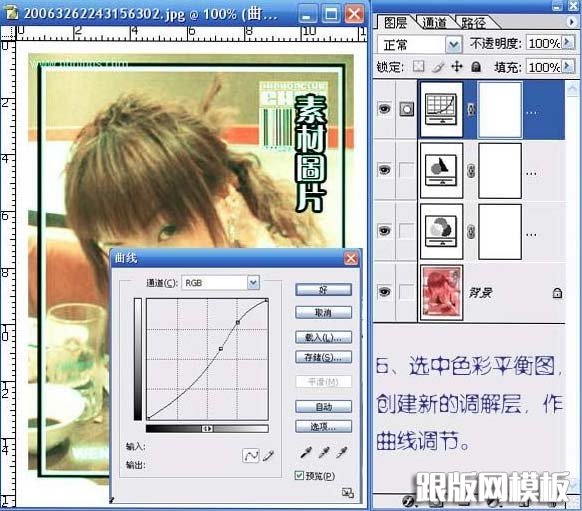
Task: Expand the opacity 100% slider arrow
Action: tap(568, 42)
